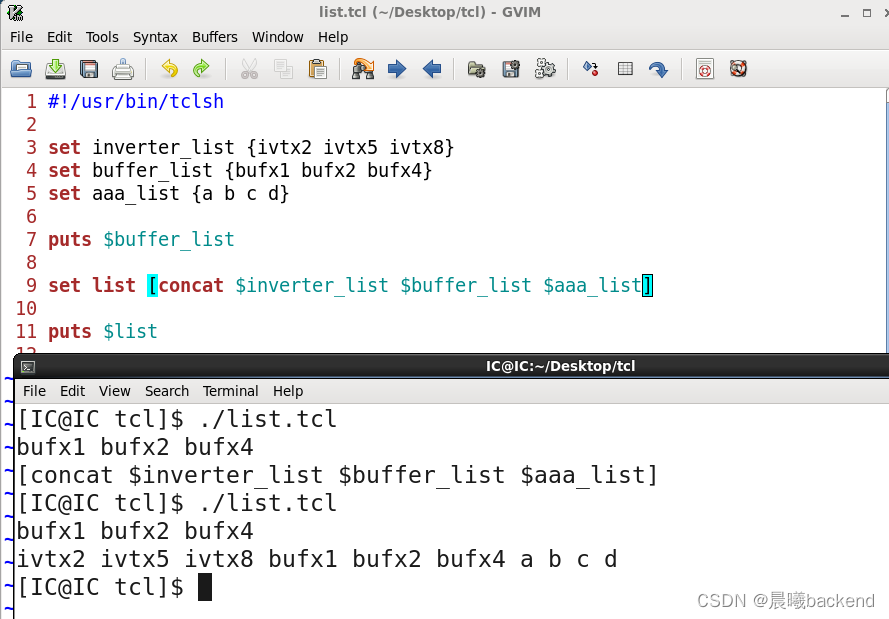Screen dimensions: 889x619
Task: Open the Terminal menu
Action: pyautogui.click(x=231, y=391)
